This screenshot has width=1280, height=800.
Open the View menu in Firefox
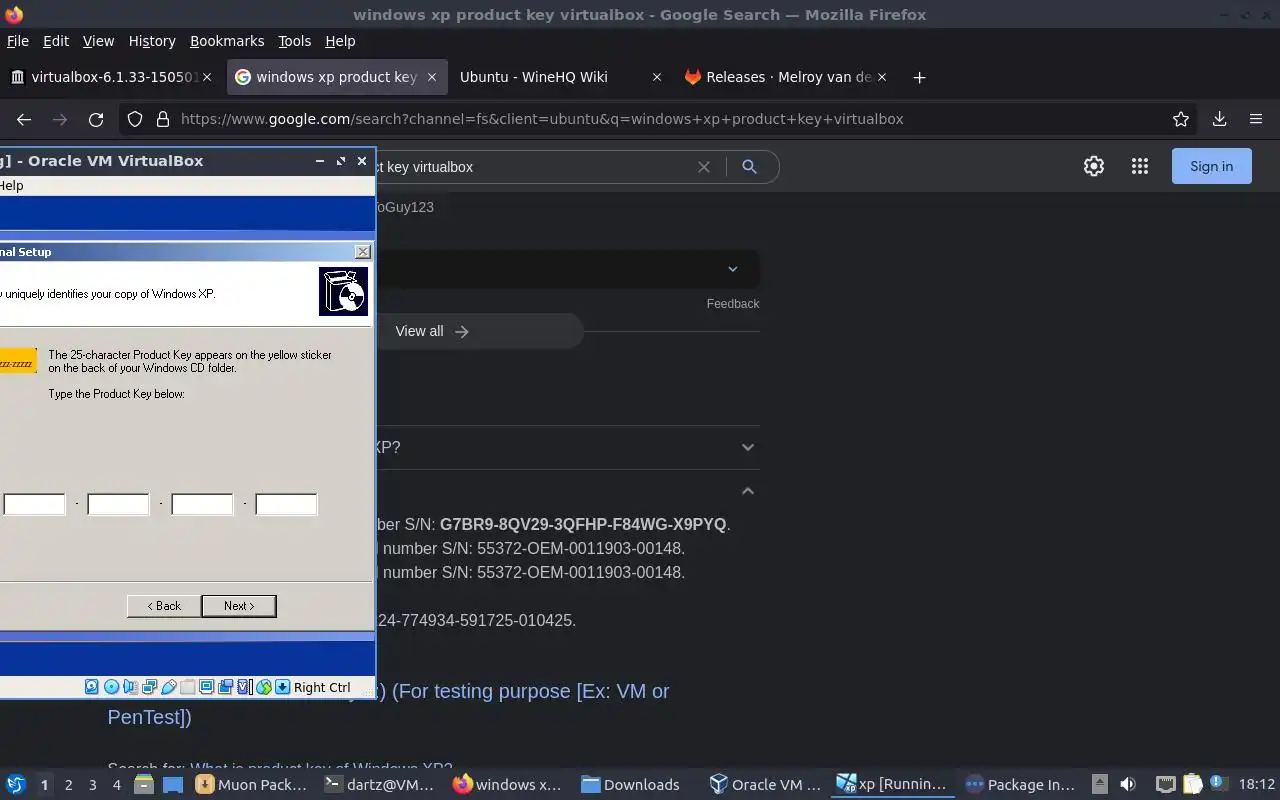98,41
